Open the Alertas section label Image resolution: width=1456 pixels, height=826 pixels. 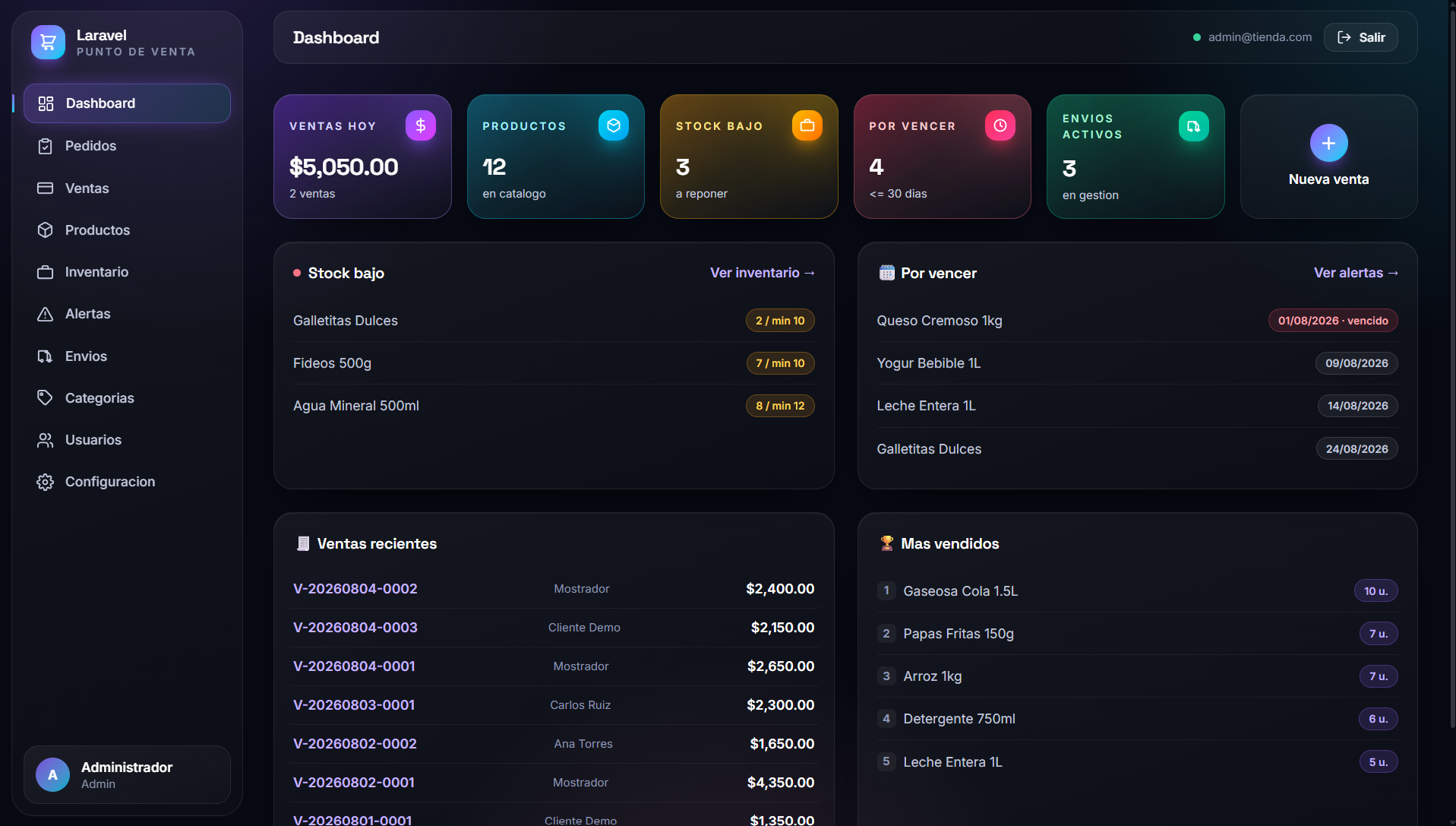88,314
